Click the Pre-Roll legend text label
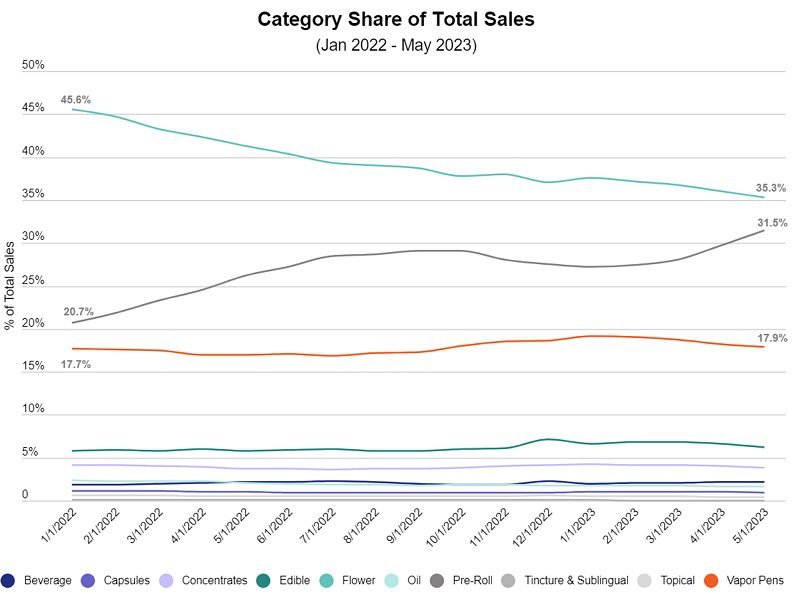This screenshot has height=594, width=800. click(x=474, y=580)
